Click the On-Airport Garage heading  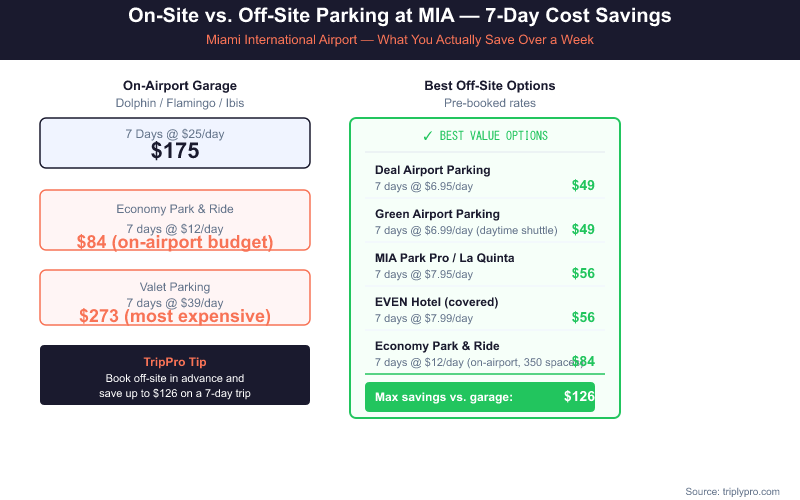tap(180, 86)
